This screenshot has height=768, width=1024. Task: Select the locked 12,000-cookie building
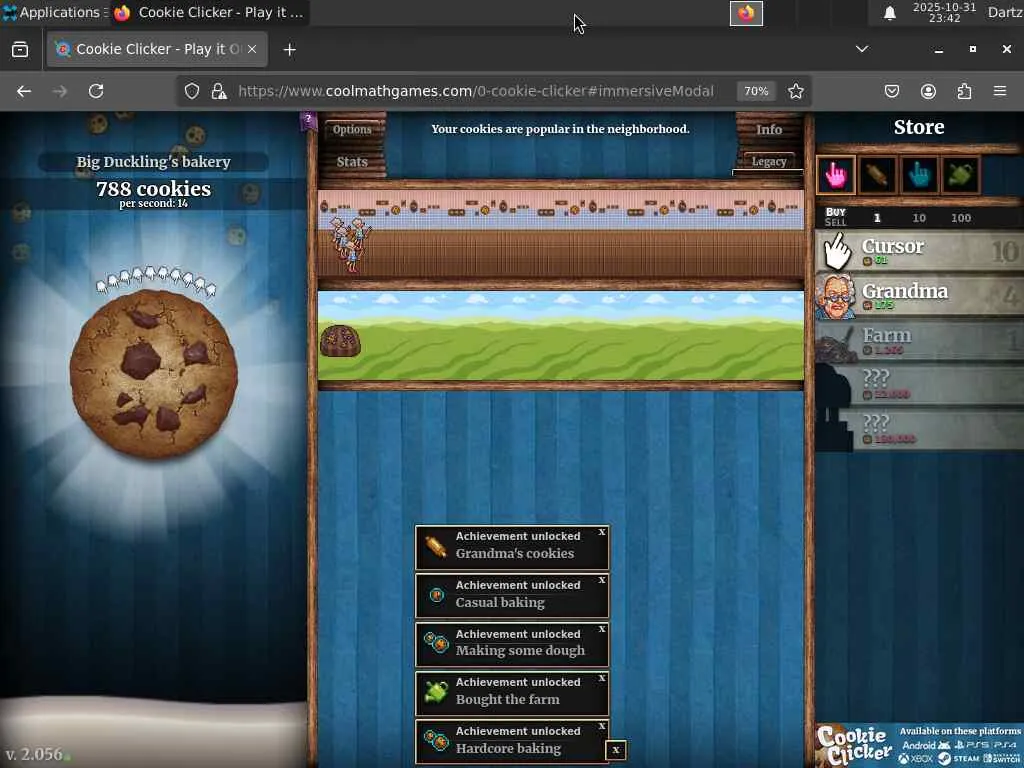pos(920,385)
